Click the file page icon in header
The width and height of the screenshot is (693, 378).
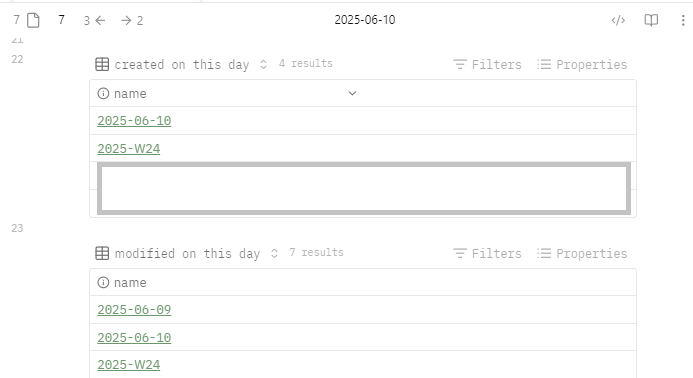coord(33,20)
